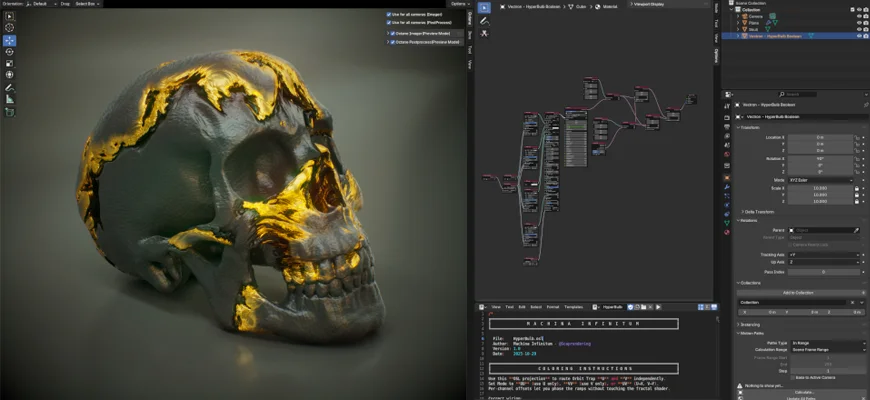The height and width of the screenshot is (400, 870).
Task: Open the Material properties tab
Action: point(727,232)
